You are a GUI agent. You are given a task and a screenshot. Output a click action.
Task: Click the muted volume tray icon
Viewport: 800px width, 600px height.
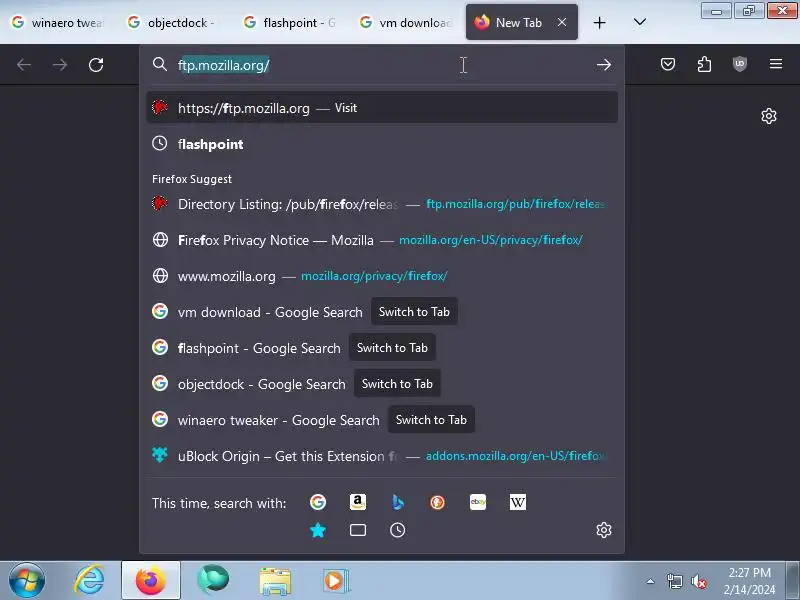698,581
